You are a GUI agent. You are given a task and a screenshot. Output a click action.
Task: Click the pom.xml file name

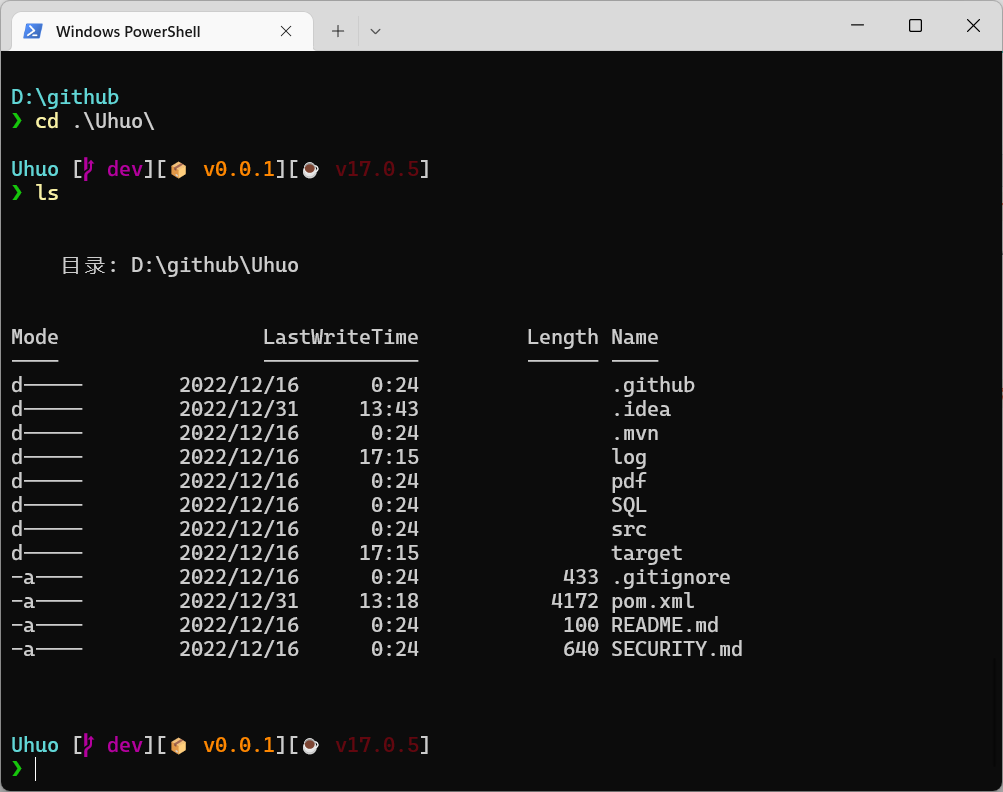point(652,601)
